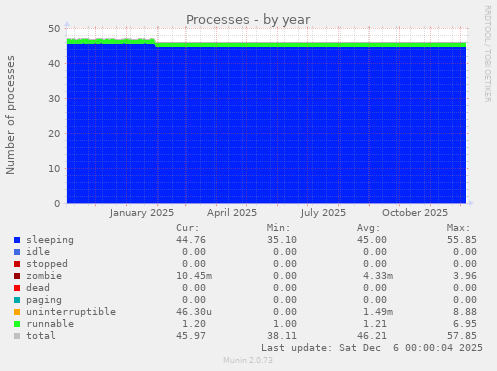Click the 'Munin 2.0.73' version text
Viewport: 497px width, 371px height.
point(248,360)
